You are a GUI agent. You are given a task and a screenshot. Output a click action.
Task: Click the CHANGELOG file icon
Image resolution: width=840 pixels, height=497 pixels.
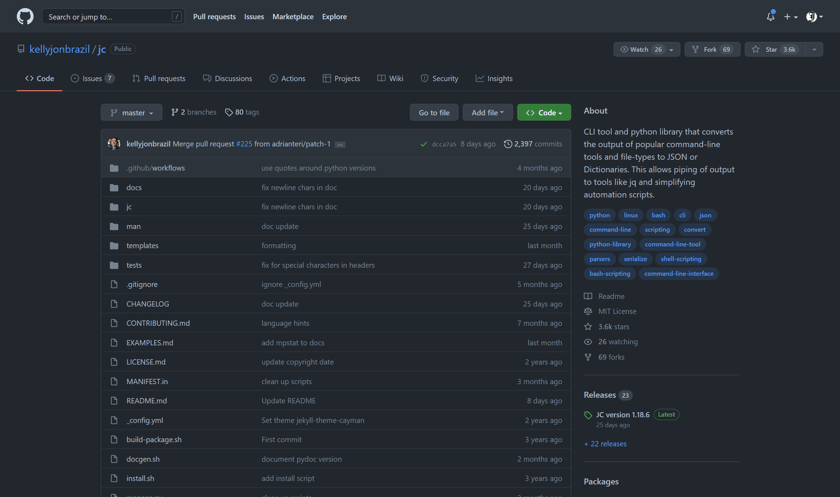(114, 304)
